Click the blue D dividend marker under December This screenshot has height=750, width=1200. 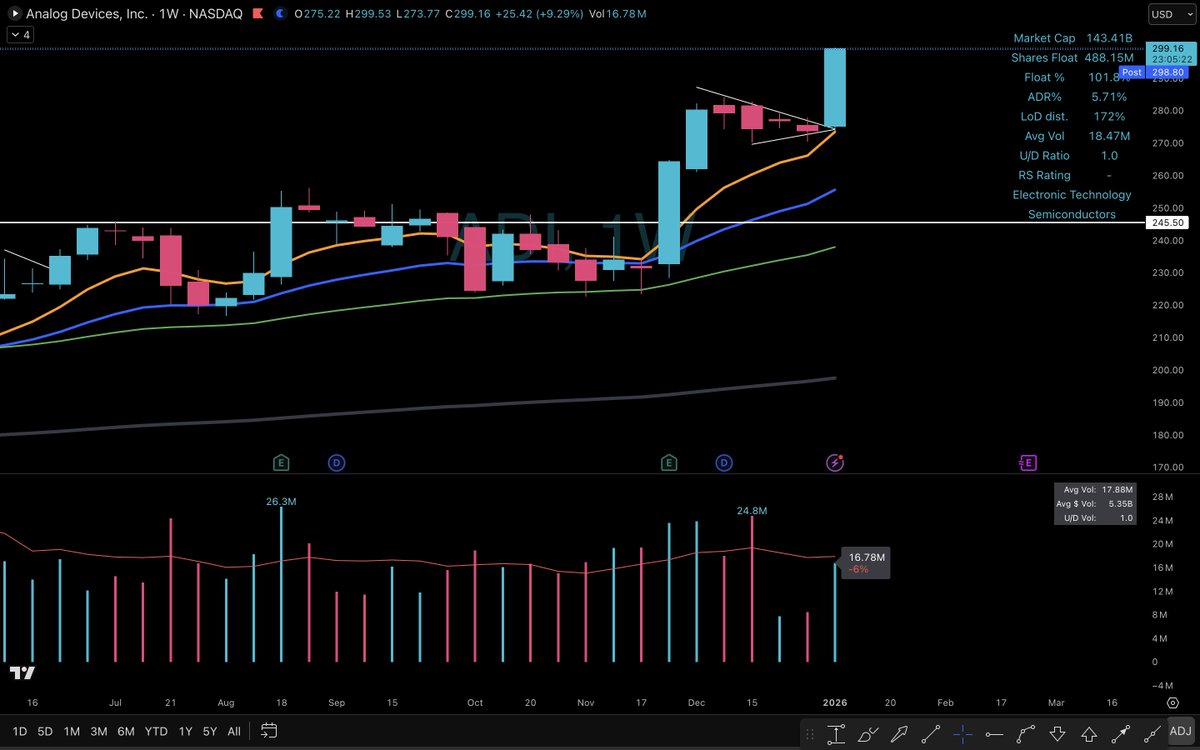724,462
